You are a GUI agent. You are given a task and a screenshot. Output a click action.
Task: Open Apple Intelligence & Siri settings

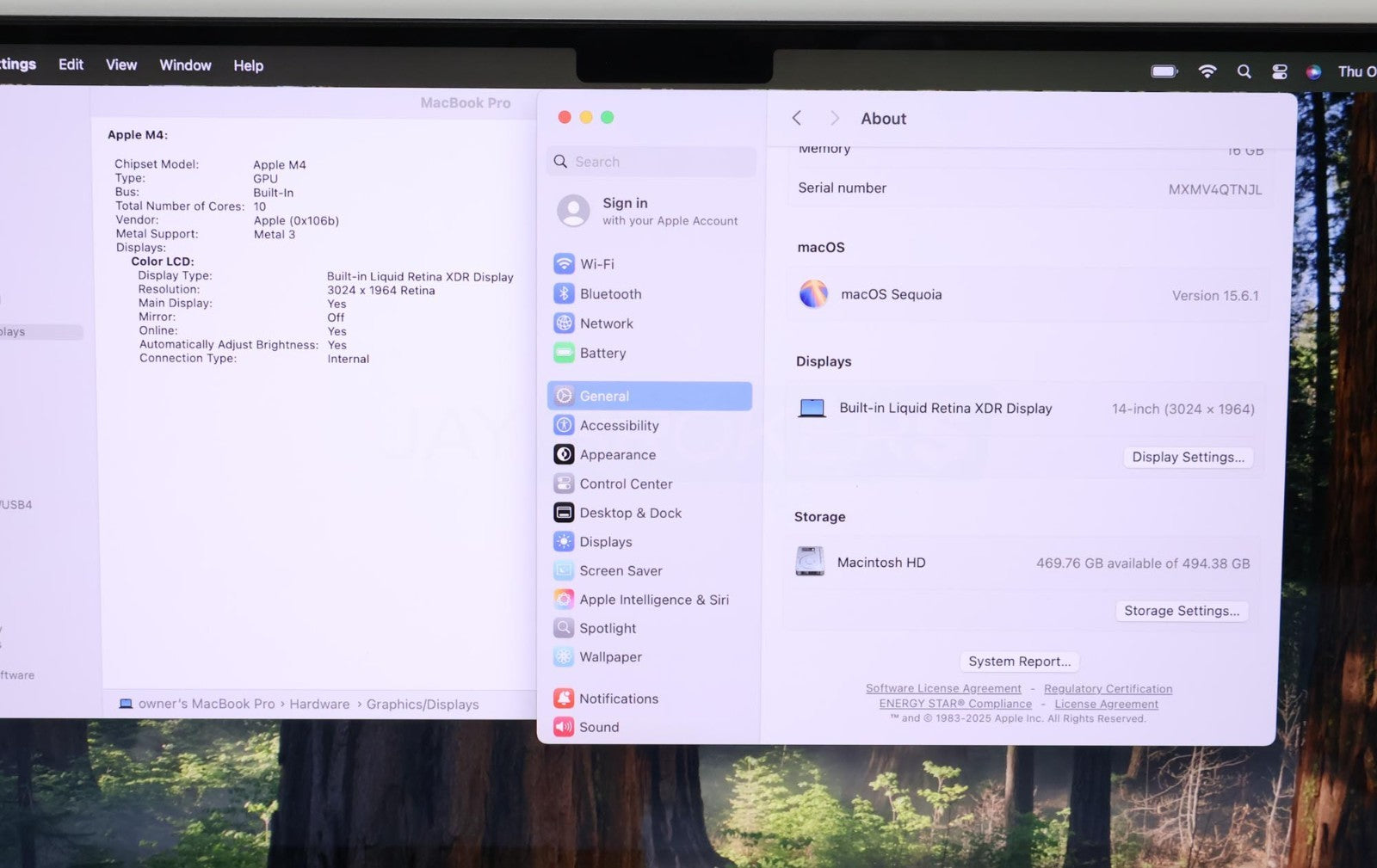tap(653, 600)
